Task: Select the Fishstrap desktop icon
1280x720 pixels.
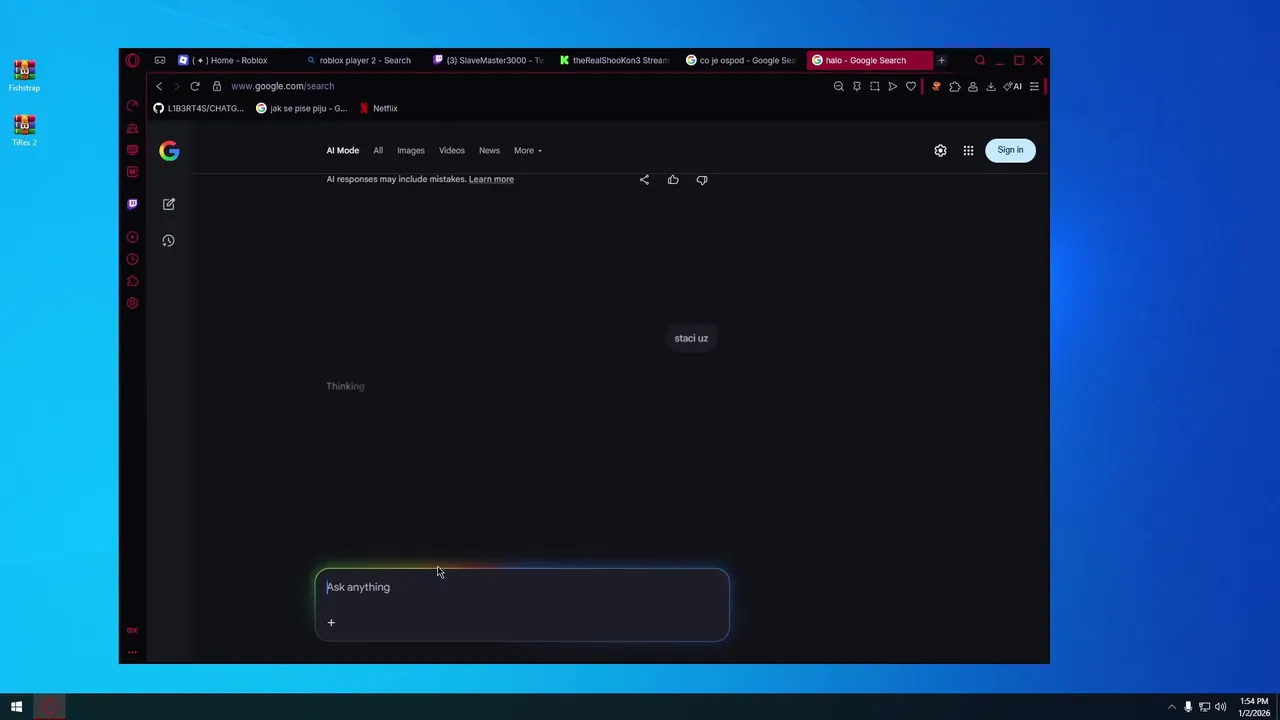Action: [x=24, y=76]
